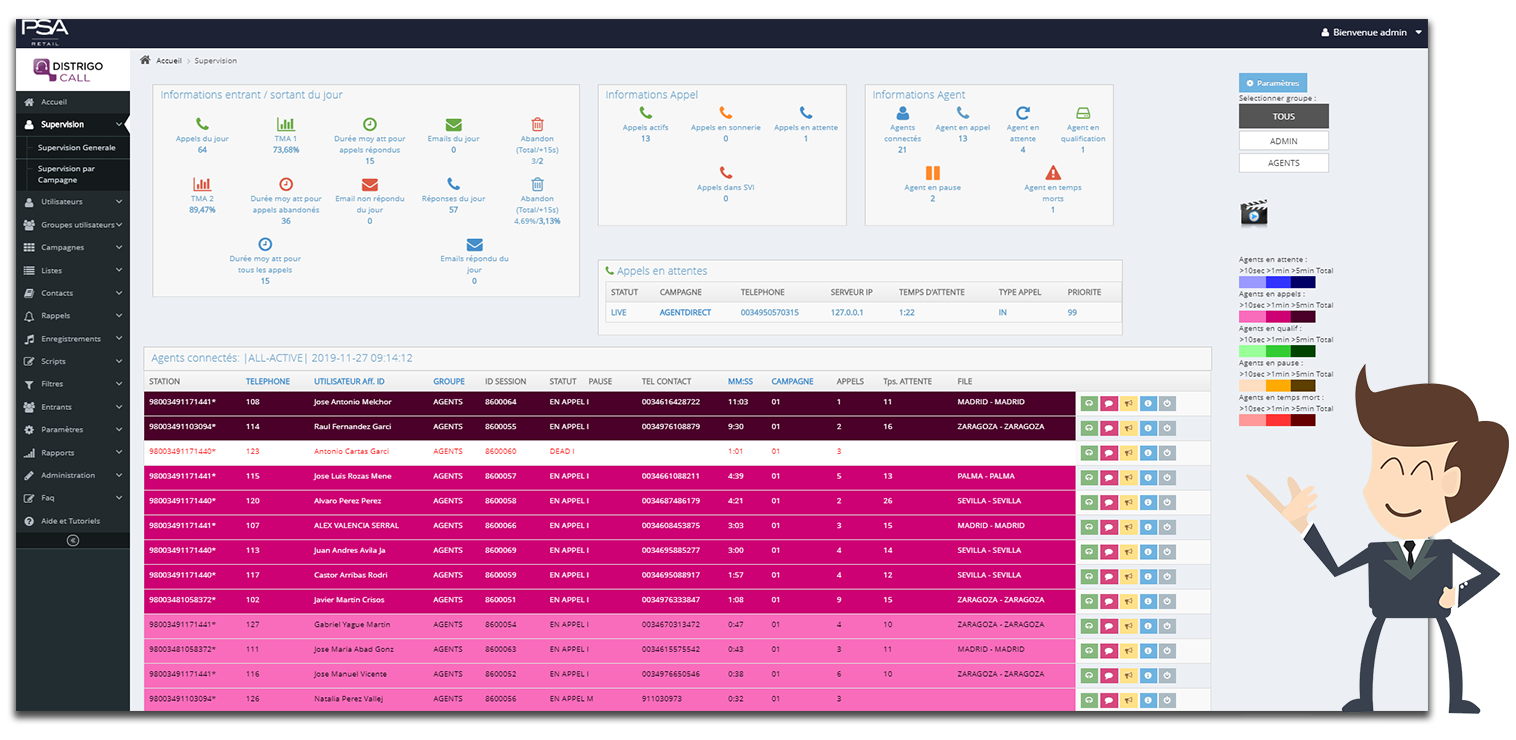The image size is (1516, 740).
Task: Expand the Campagnes sidebar menu
Action: click(x=72, y=247)
